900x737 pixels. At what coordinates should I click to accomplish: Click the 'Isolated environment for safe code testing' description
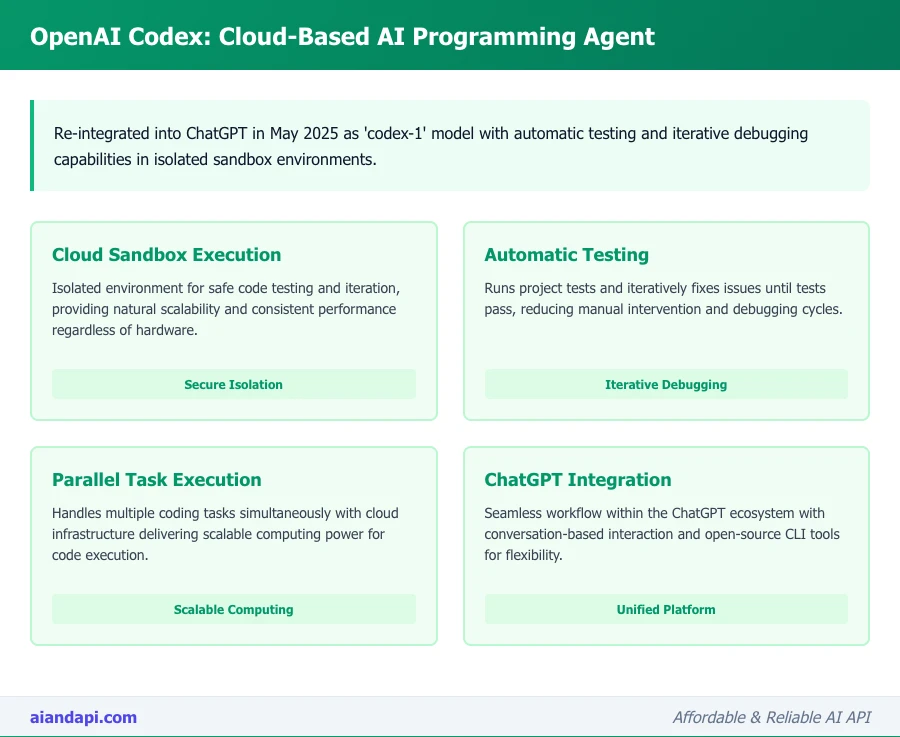tap(226, 309)
